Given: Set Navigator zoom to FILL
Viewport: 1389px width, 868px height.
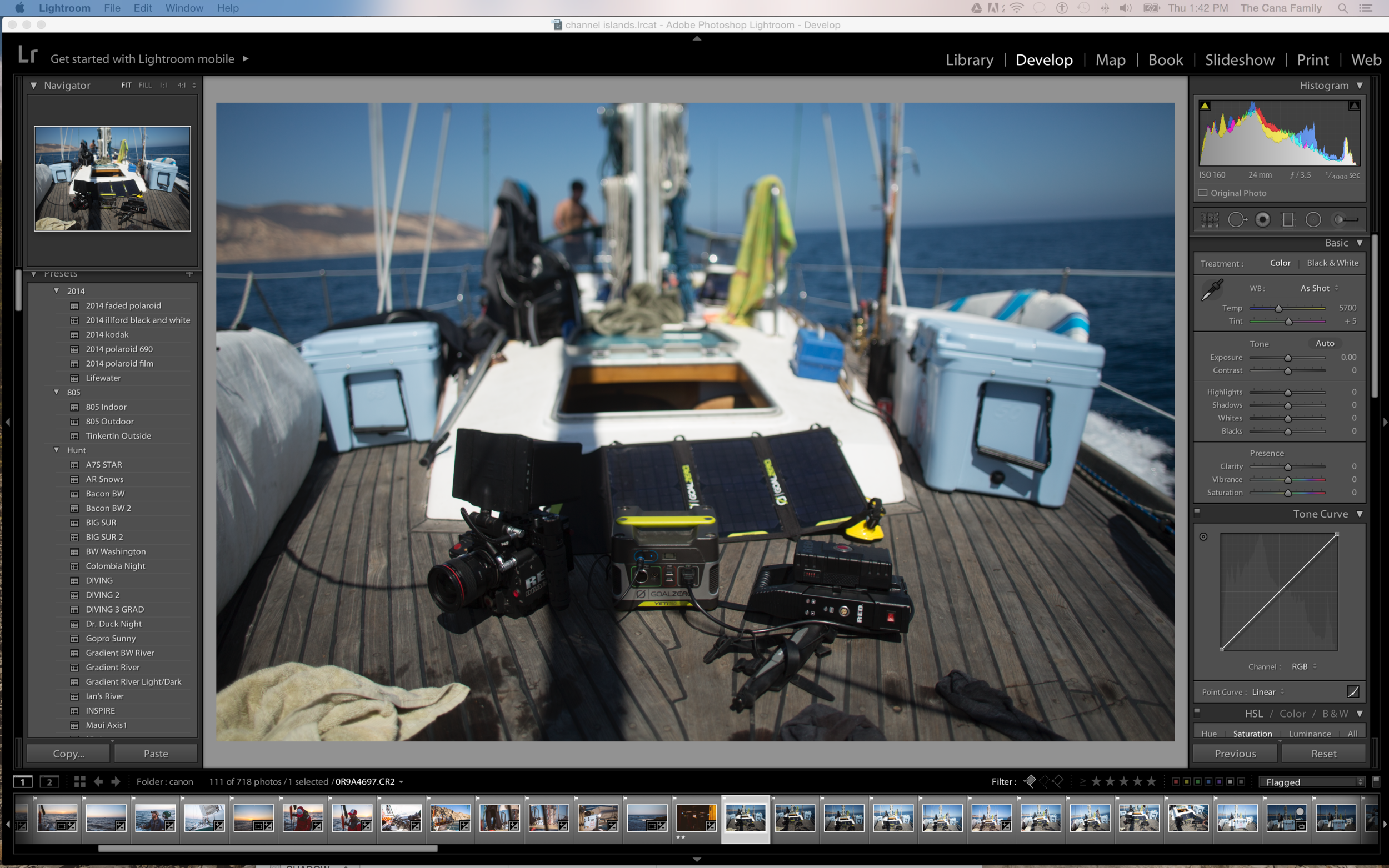Looking at the screenshot, I should coord(145,85).
